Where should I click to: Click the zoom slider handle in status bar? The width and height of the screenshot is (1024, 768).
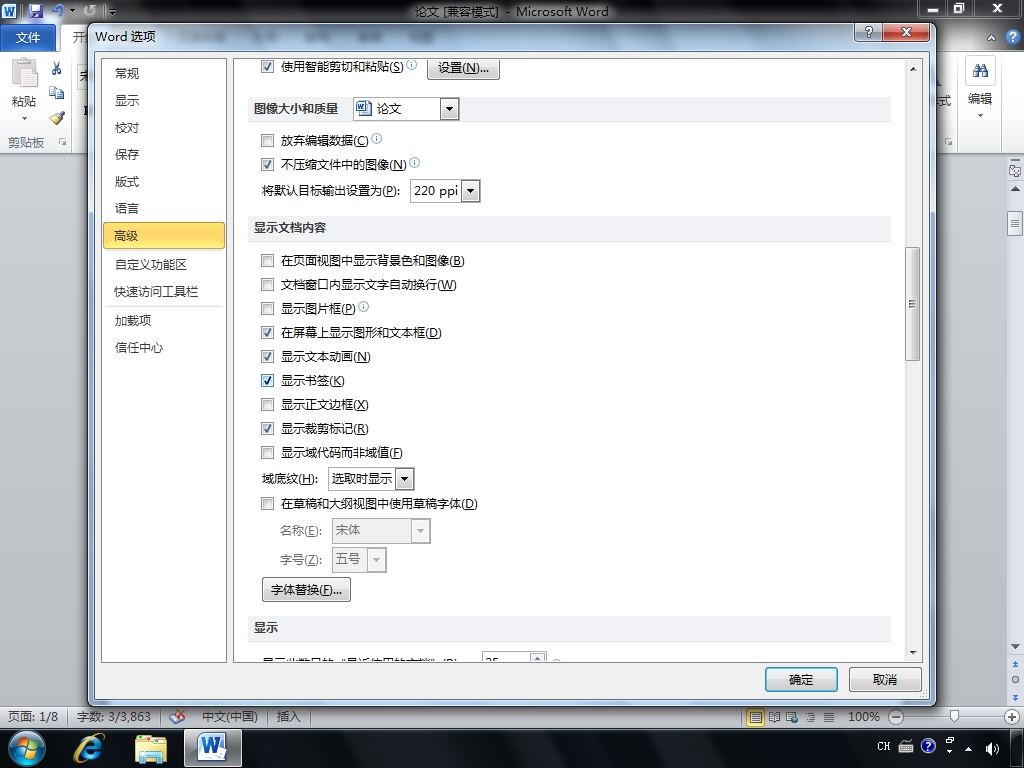tap(954, 717)
